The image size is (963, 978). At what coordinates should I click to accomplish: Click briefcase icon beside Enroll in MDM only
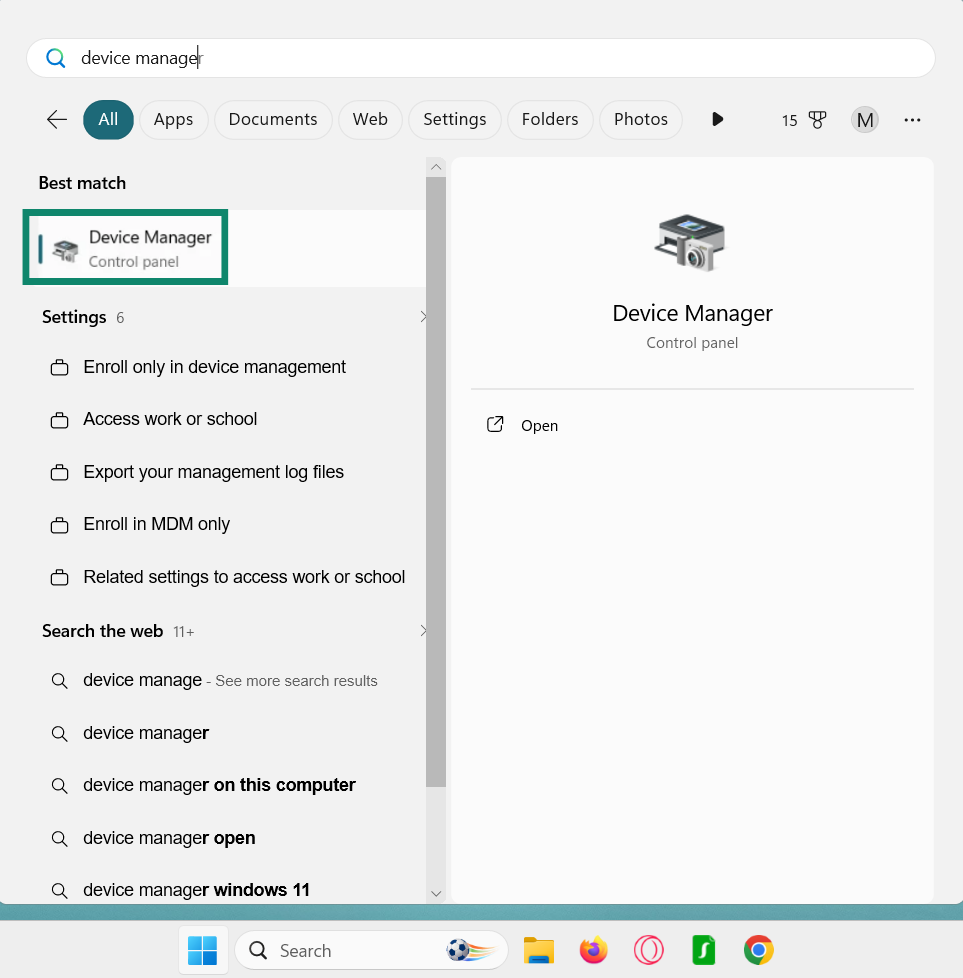point(59,525)
